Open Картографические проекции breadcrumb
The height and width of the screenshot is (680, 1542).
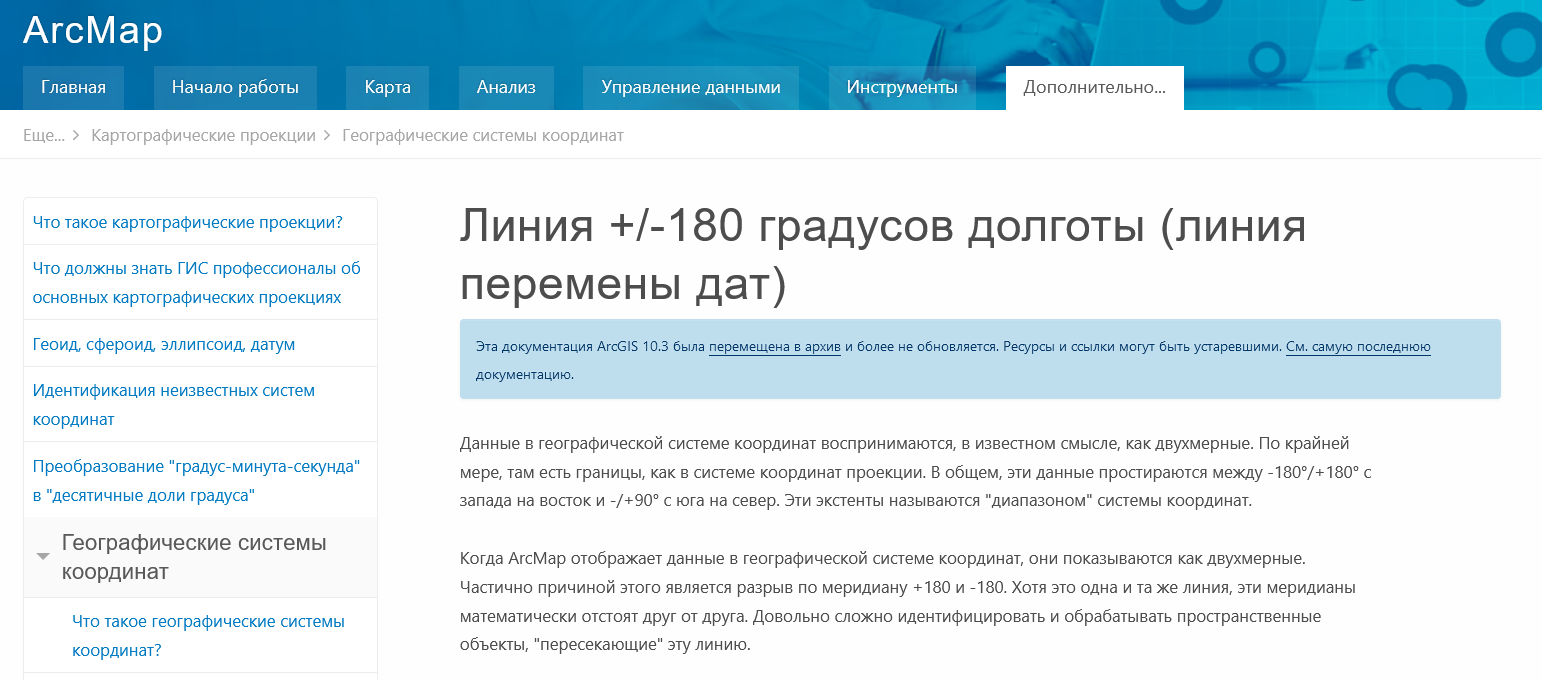click(203, 135)
